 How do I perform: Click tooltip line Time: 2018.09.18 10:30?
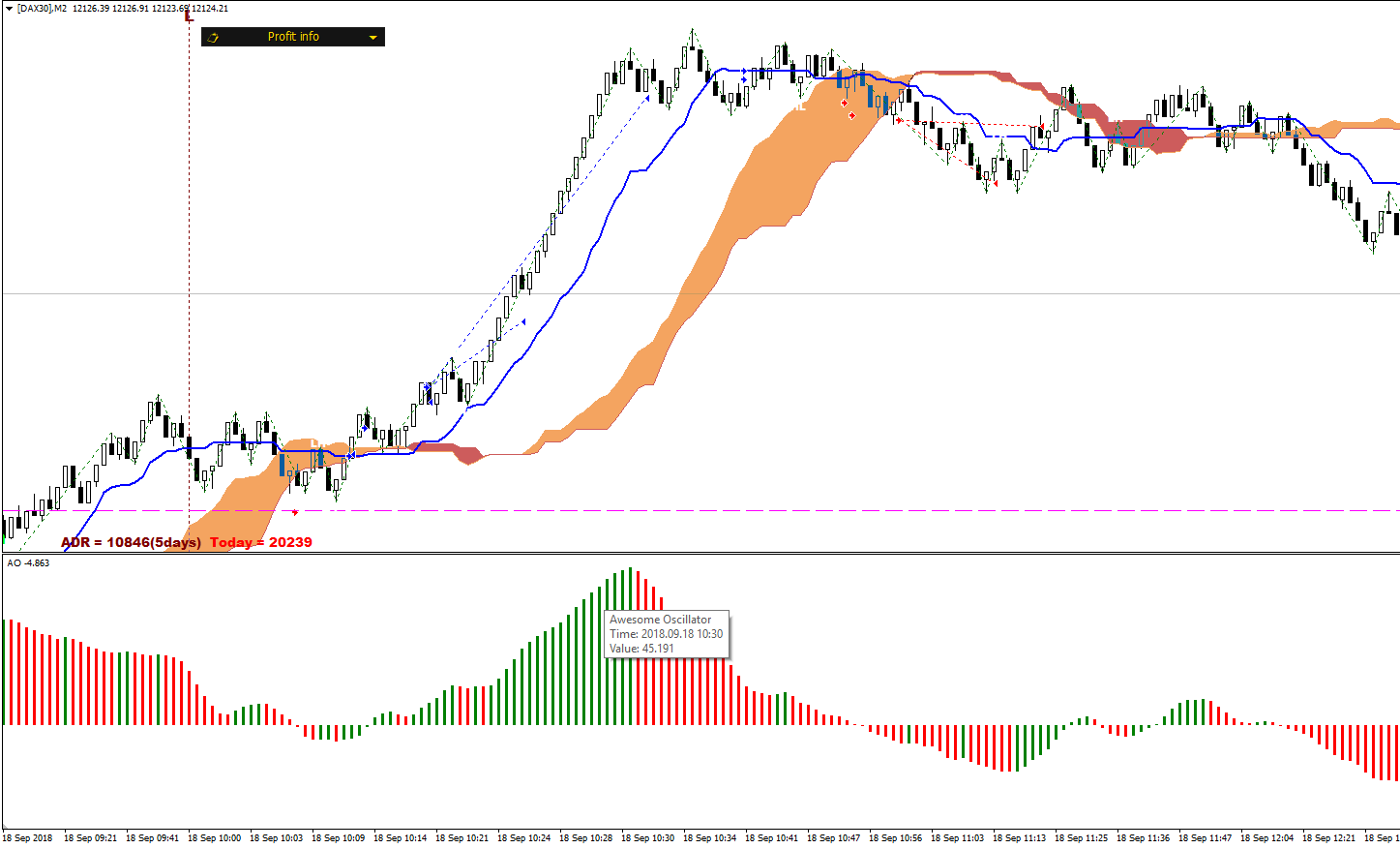[666, 634]
